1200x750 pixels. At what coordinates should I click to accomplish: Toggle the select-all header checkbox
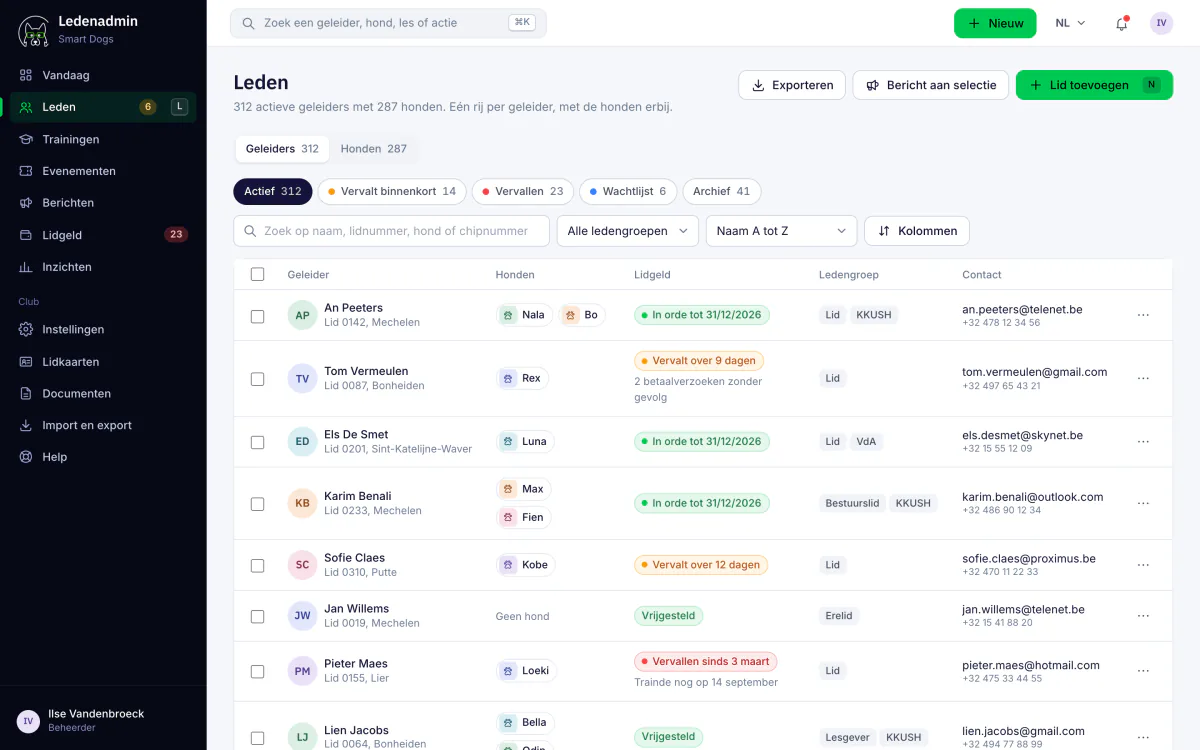tap(258, 274)
